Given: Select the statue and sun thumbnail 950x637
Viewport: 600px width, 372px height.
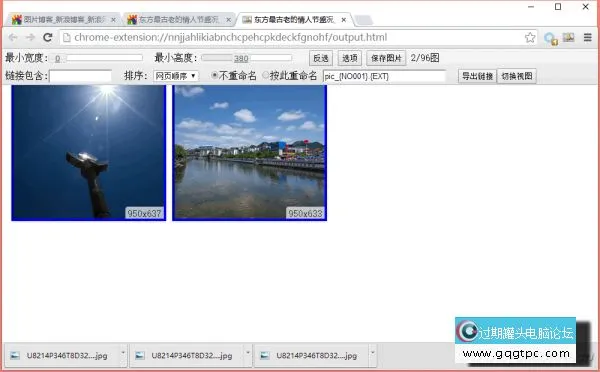Looking at the screenshot, I should (x=89, y=153).
